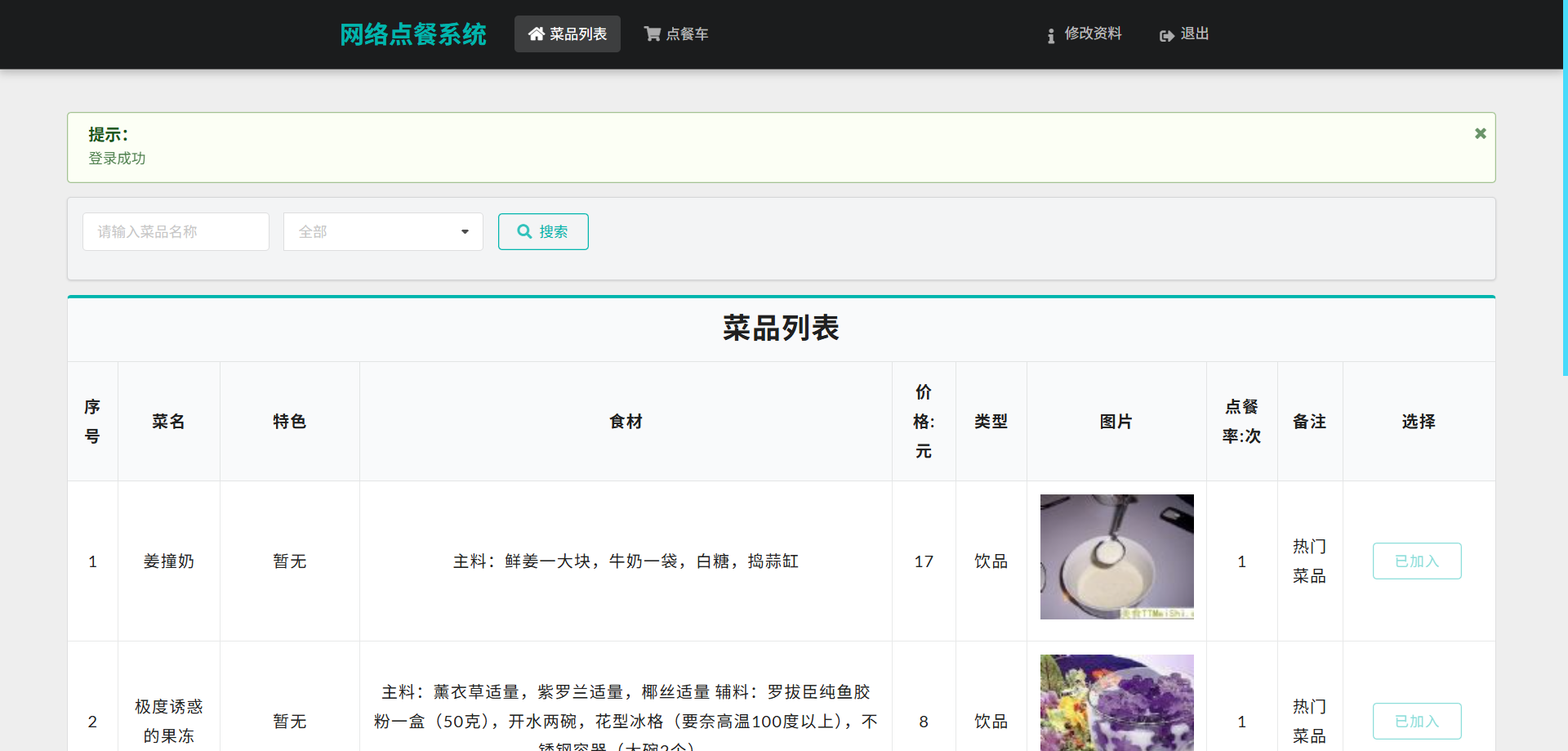
Task: Click 饮品 type cell in 姜撞奶 row
Action: pyautogui.click(x=991, y=561)
